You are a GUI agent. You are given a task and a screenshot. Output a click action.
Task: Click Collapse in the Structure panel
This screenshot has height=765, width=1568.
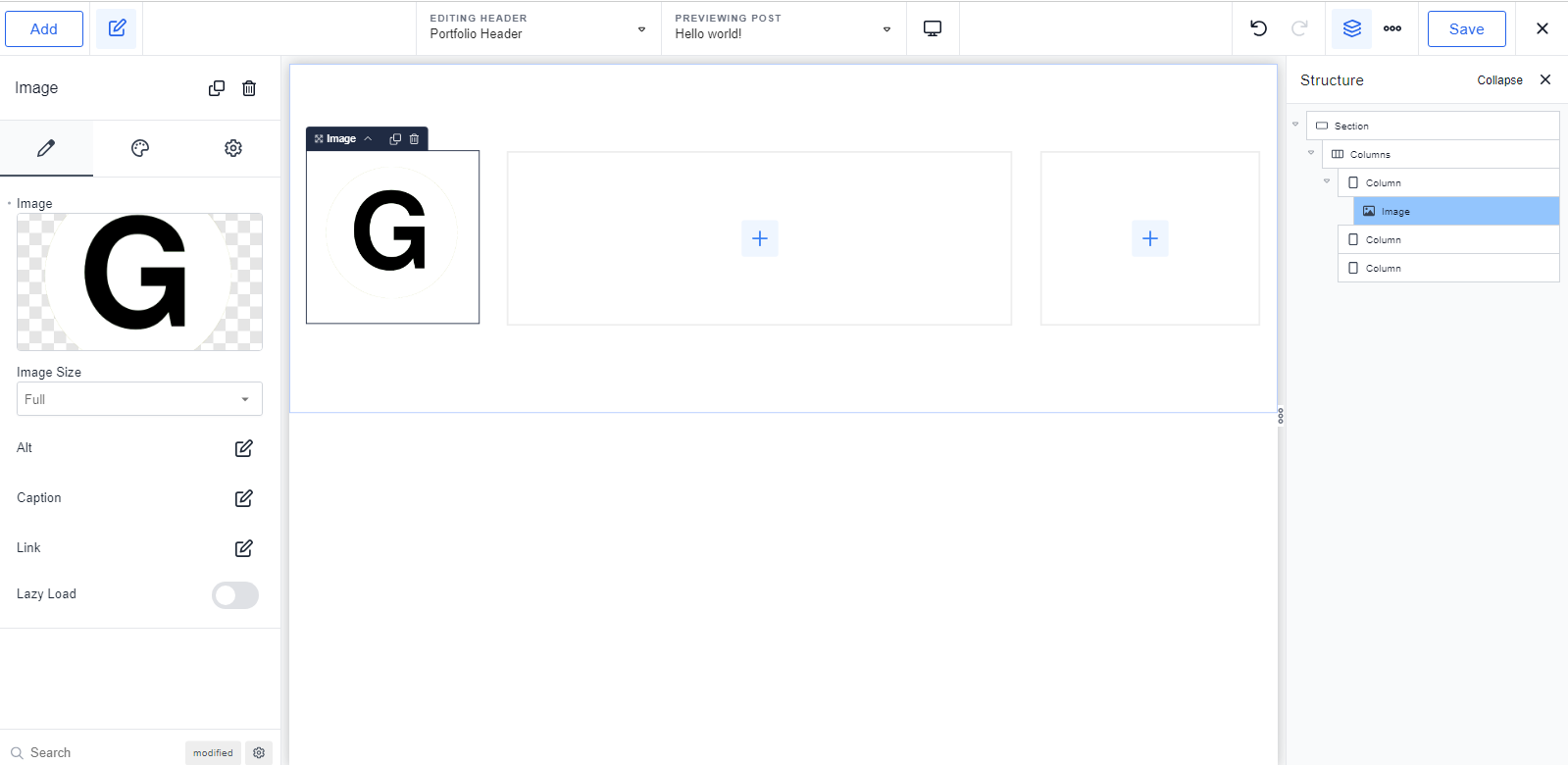[x=1500, y=80]
